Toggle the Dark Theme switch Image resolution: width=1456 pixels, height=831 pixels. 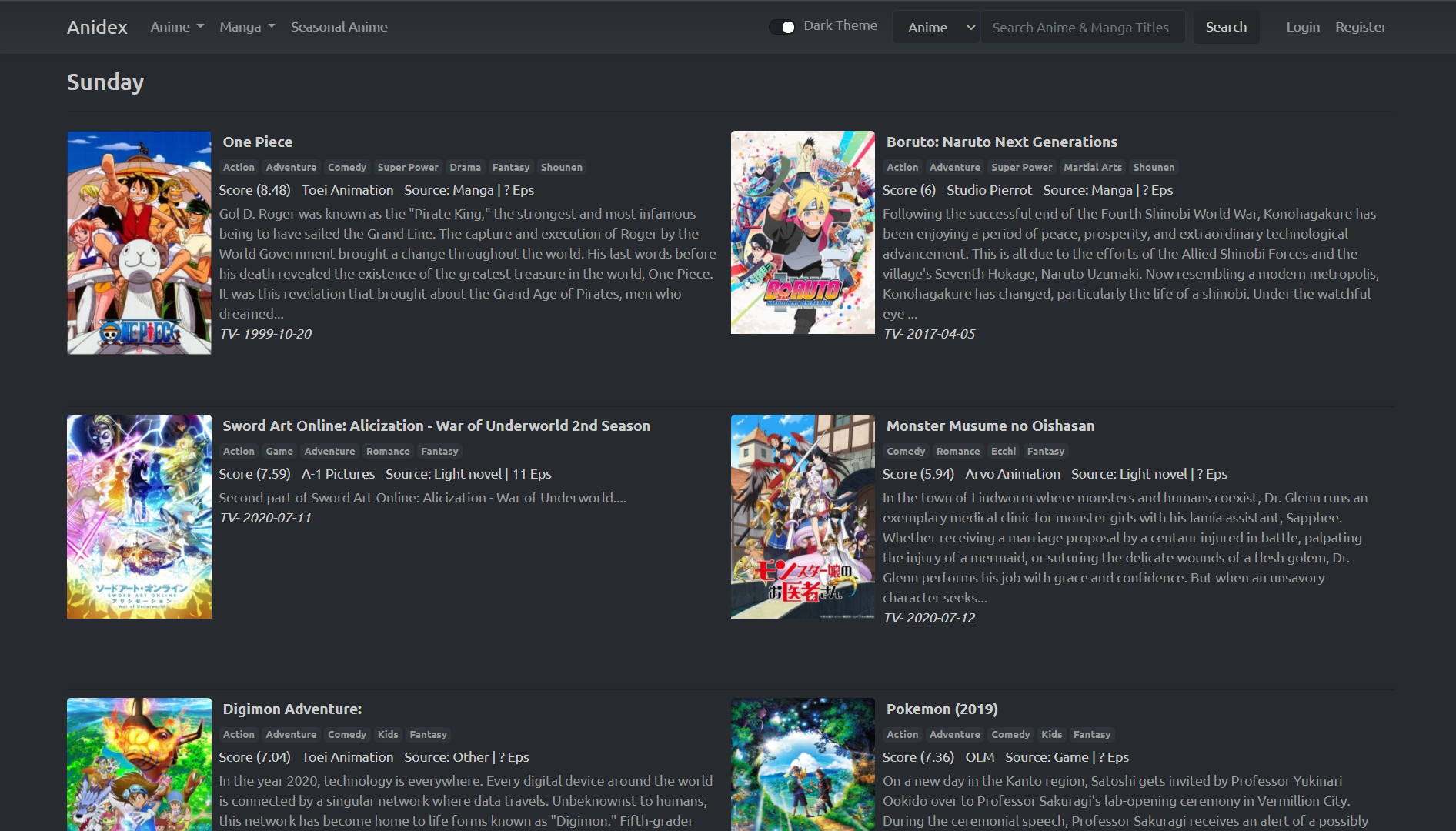pos(782,27)
